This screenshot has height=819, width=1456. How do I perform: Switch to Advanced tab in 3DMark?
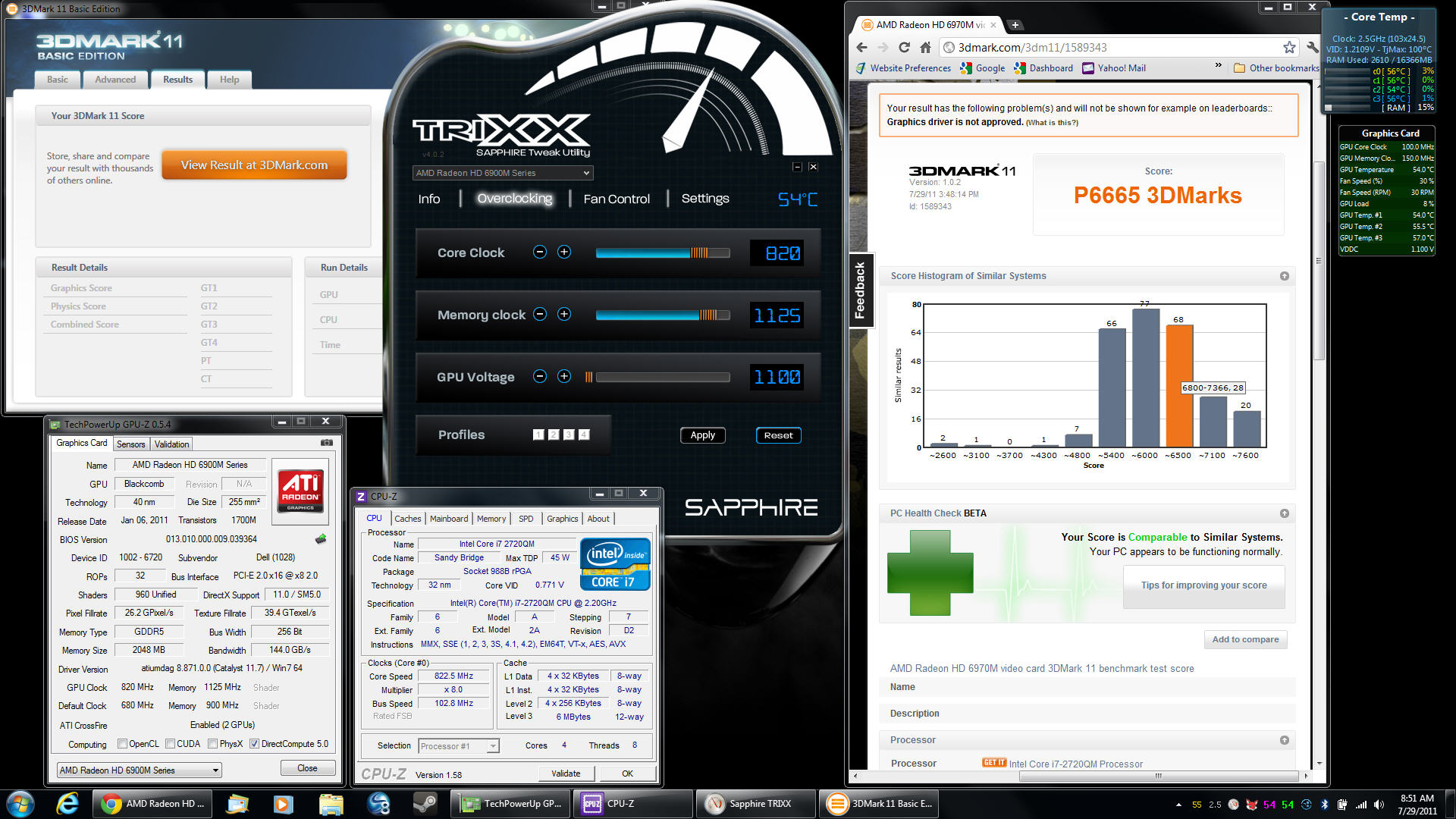coord(115,80)
